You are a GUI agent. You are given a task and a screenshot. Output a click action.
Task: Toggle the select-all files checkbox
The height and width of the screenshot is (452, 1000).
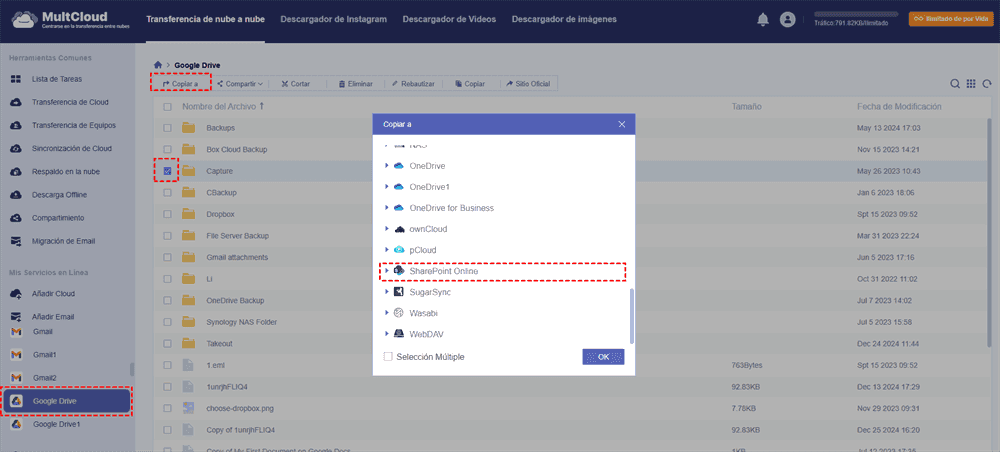tap(167, 106)
